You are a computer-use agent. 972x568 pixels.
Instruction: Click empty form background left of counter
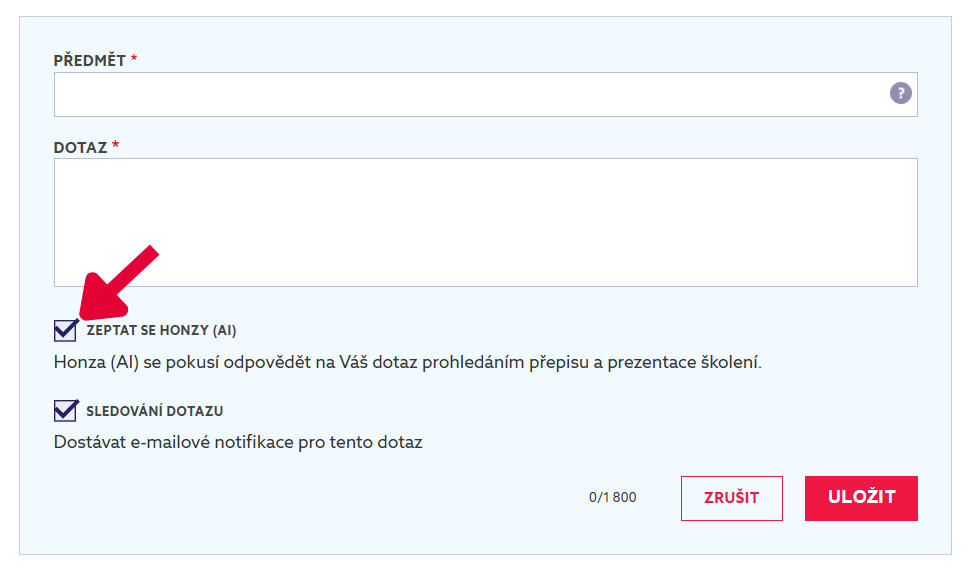point(310,498)
